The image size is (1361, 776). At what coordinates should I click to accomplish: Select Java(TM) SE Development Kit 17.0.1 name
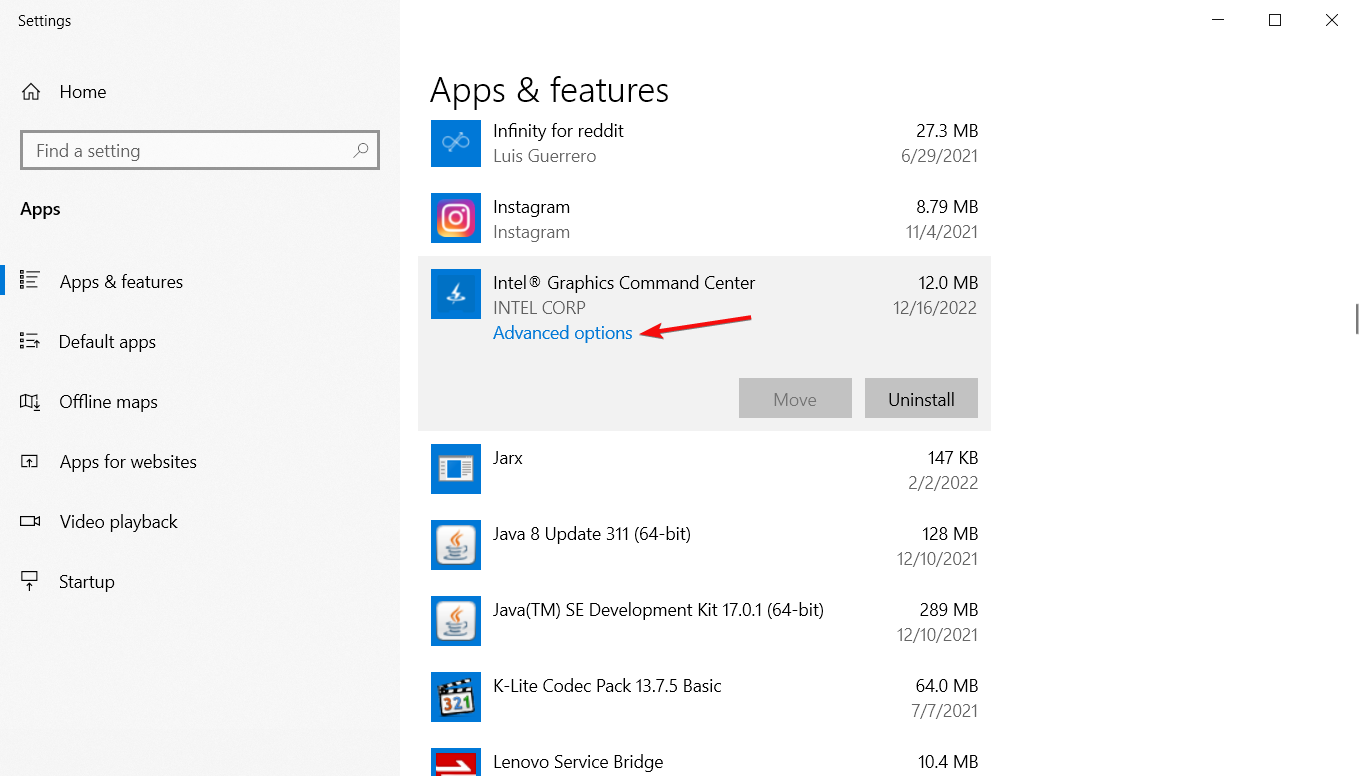[x=658, y=610]
